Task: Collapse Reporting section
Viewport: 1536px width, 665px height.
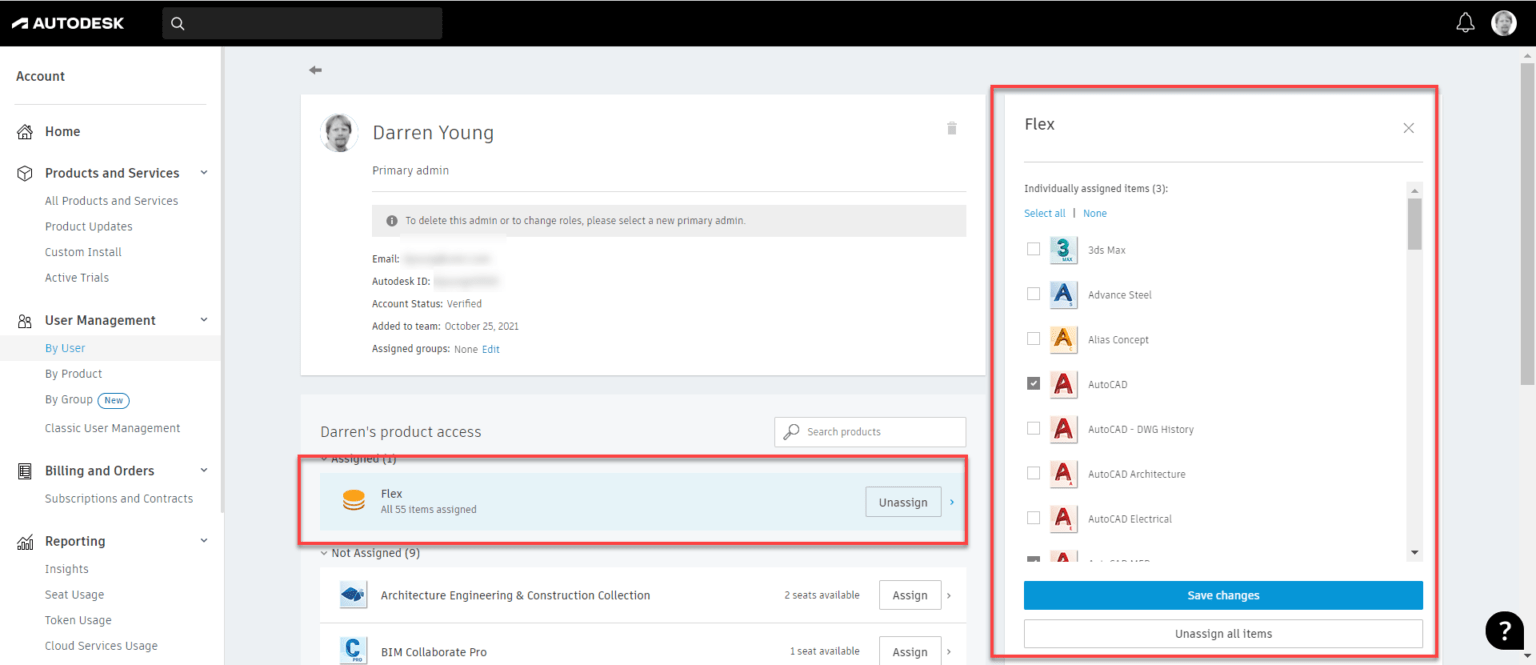Action: (204, 541)
